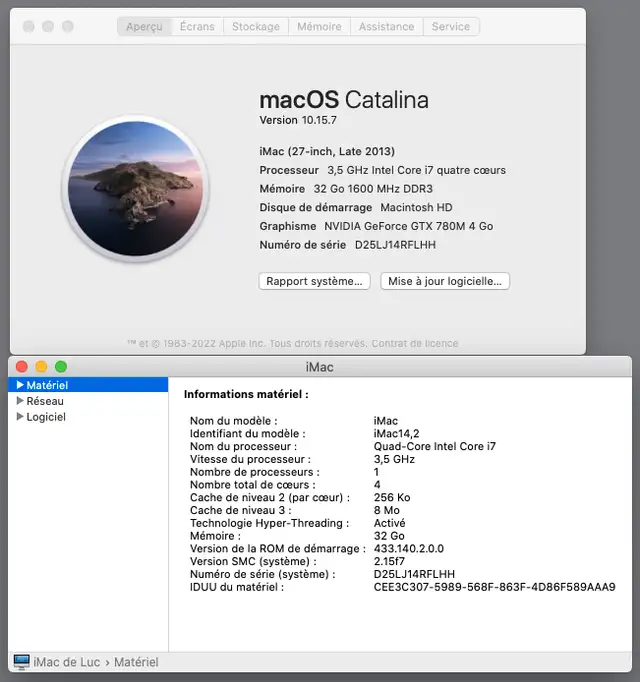This screenshot has height=682, width=640.
Task: Click Vitesse du processeur label
Action: (250, 459)
